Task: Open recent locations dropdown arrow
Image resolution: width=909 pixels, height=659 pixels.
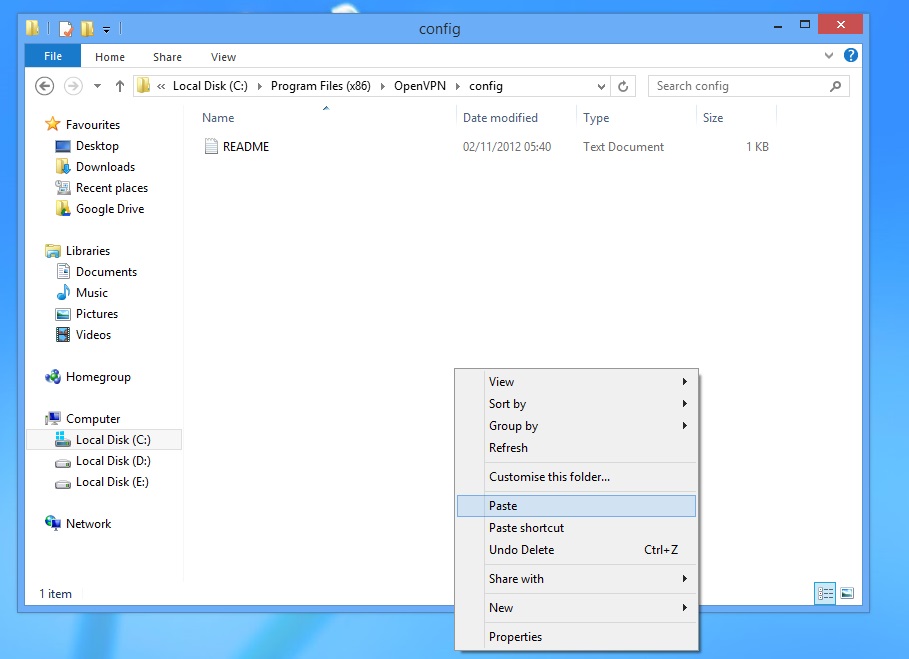Action: pos(97,86)
